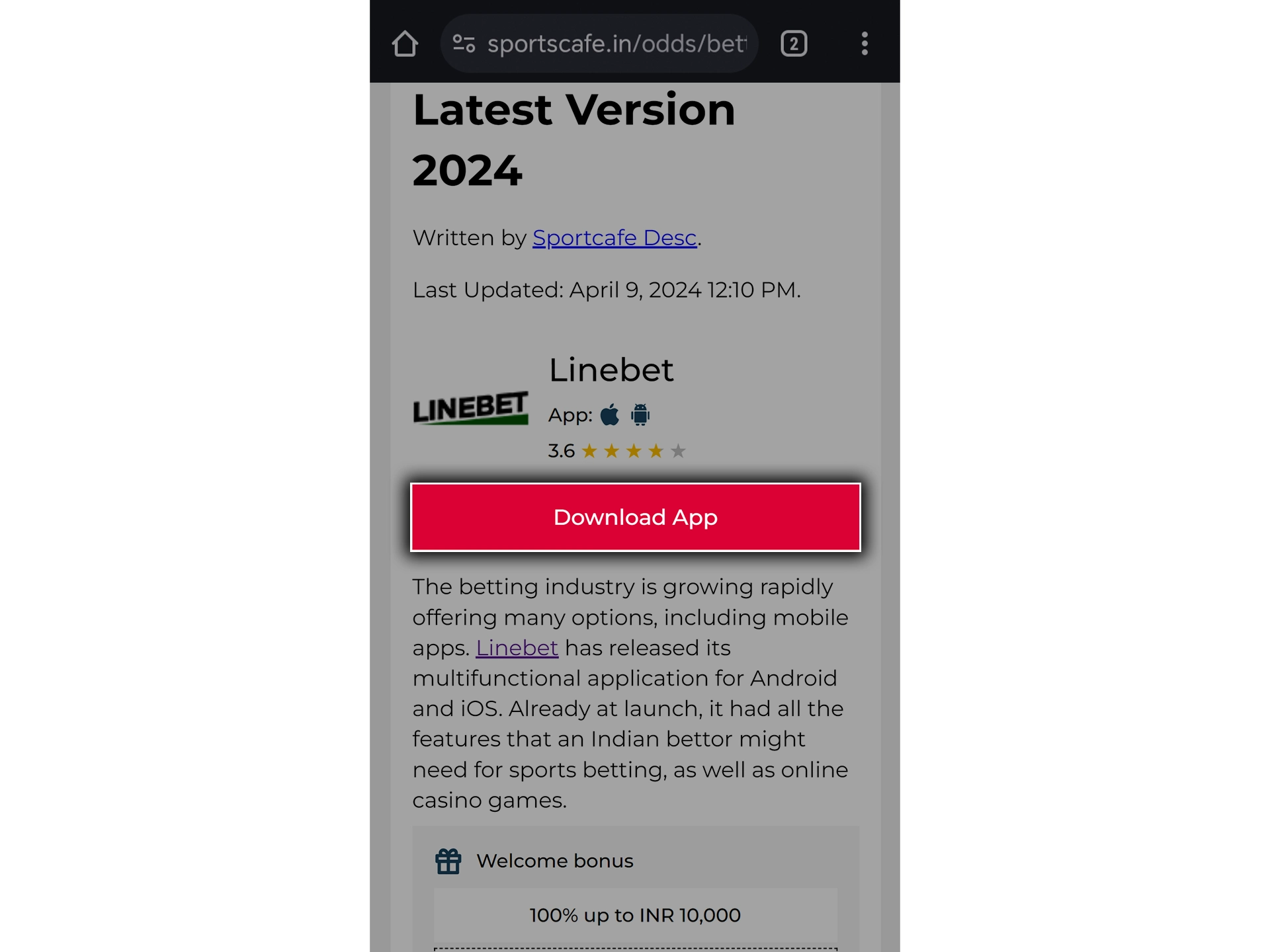Open the Linebet hyperlink in text
Viewport: 1270px width, 952px height.
click(517, 647)
